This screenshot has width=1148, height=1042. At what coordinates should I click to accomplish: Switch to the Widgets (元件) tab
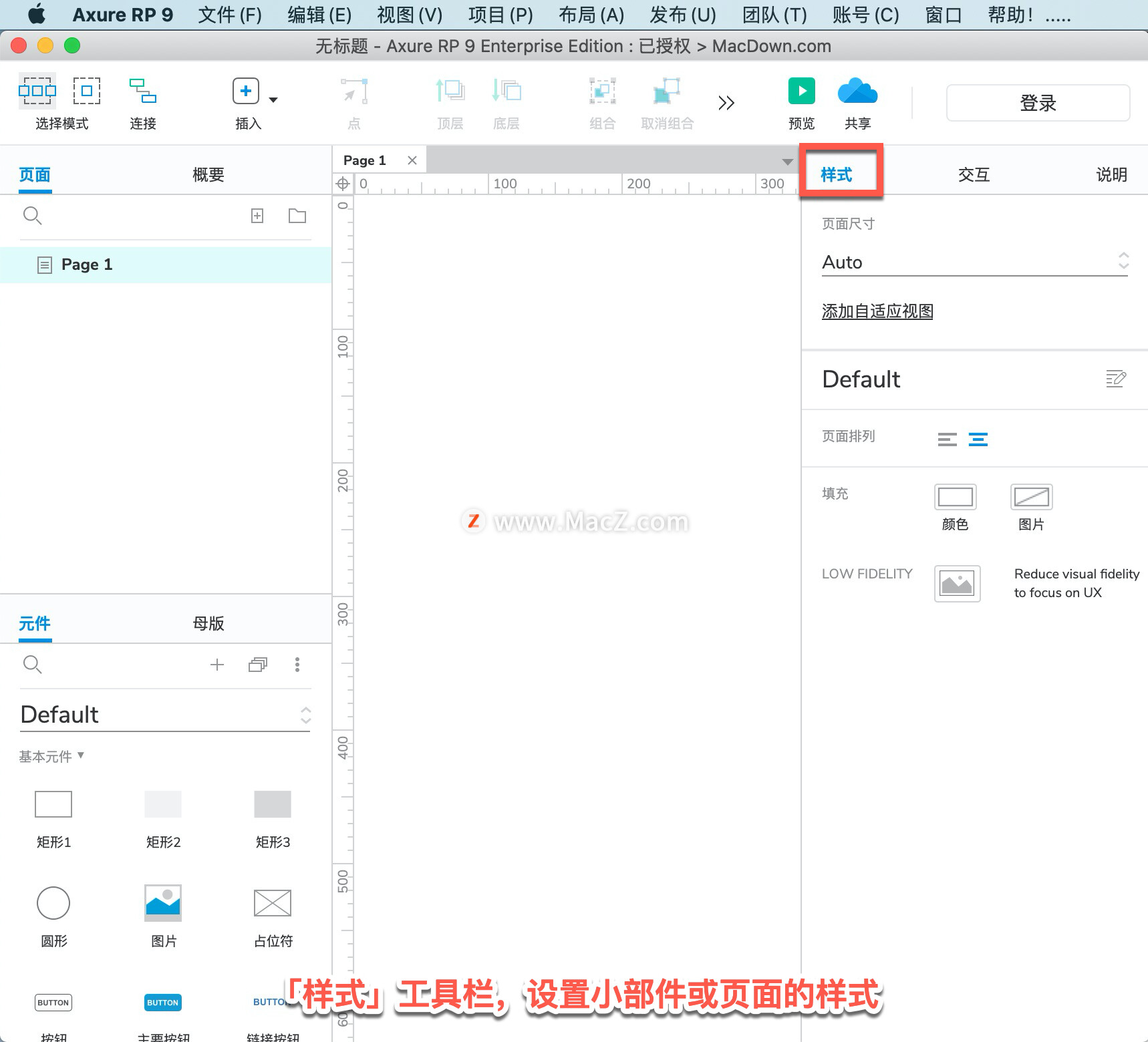(35, 624)
